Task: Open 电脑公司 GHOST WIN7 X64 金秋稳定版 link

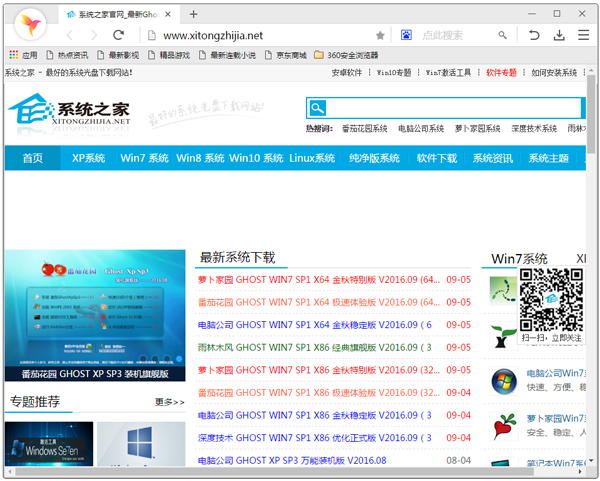Action: tap(315, 325)
